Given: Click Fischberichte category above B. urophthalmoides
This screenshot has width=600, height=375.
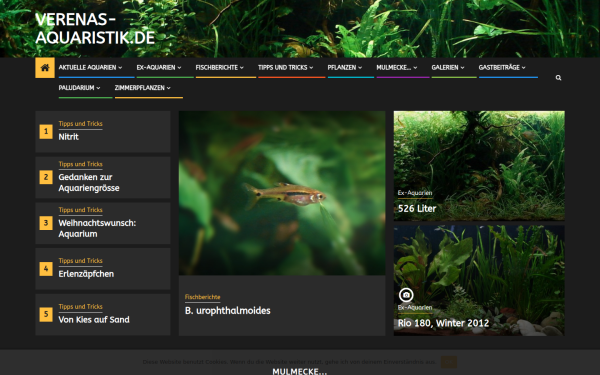Looking at the screenshot, I should click(202, 297).
